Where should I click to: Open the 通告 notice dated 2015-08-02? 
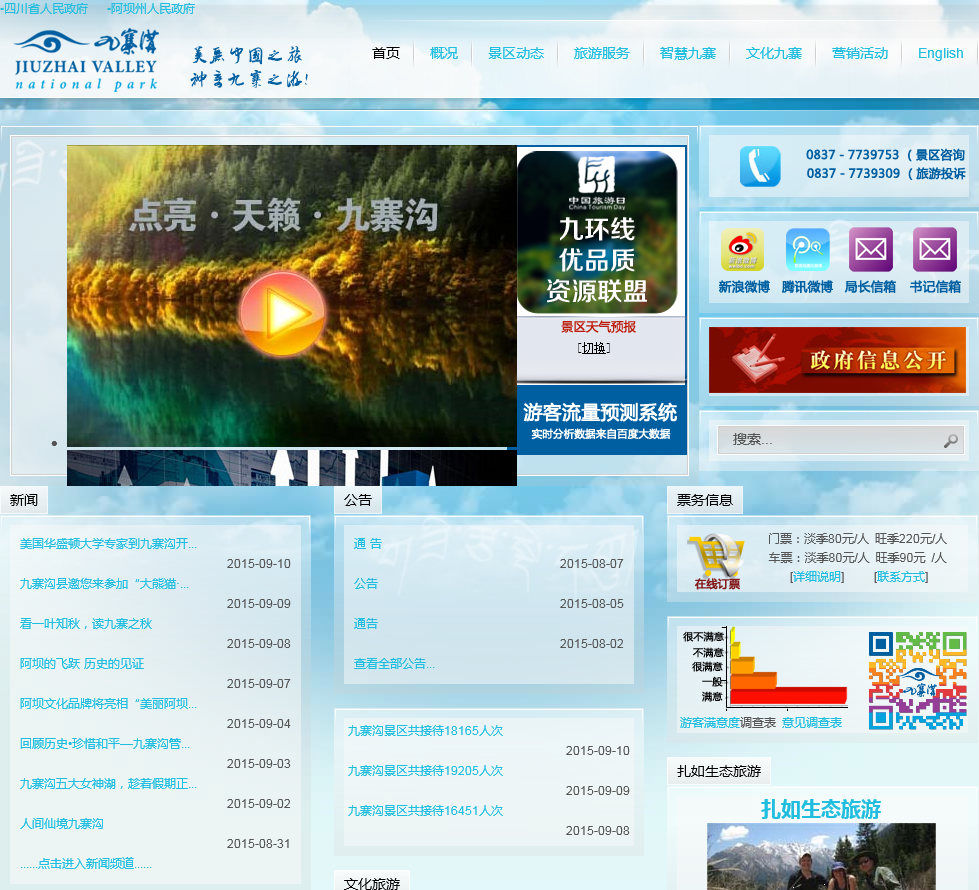366,624
